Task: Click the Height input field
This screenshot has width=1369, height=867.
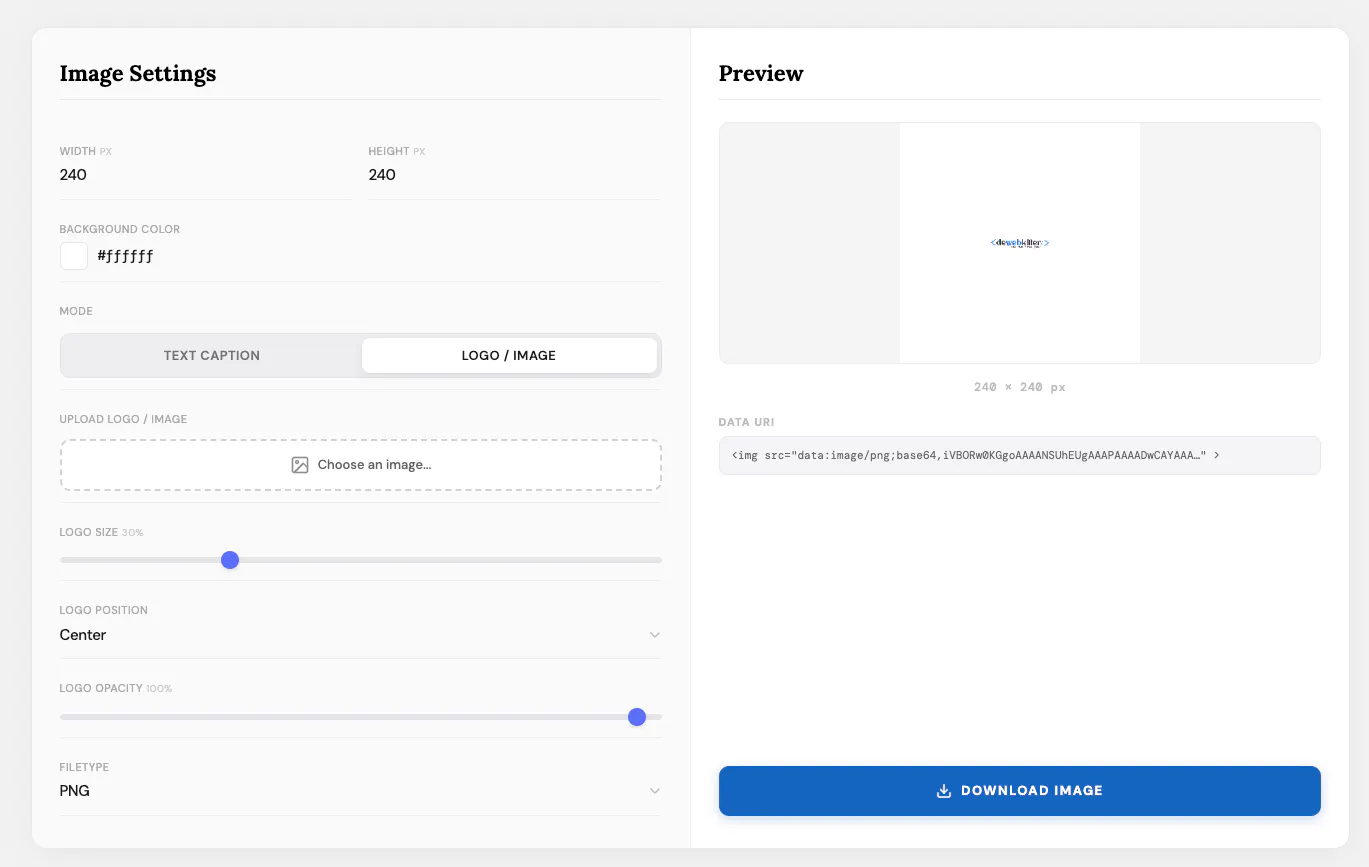Action: (514, 175)
